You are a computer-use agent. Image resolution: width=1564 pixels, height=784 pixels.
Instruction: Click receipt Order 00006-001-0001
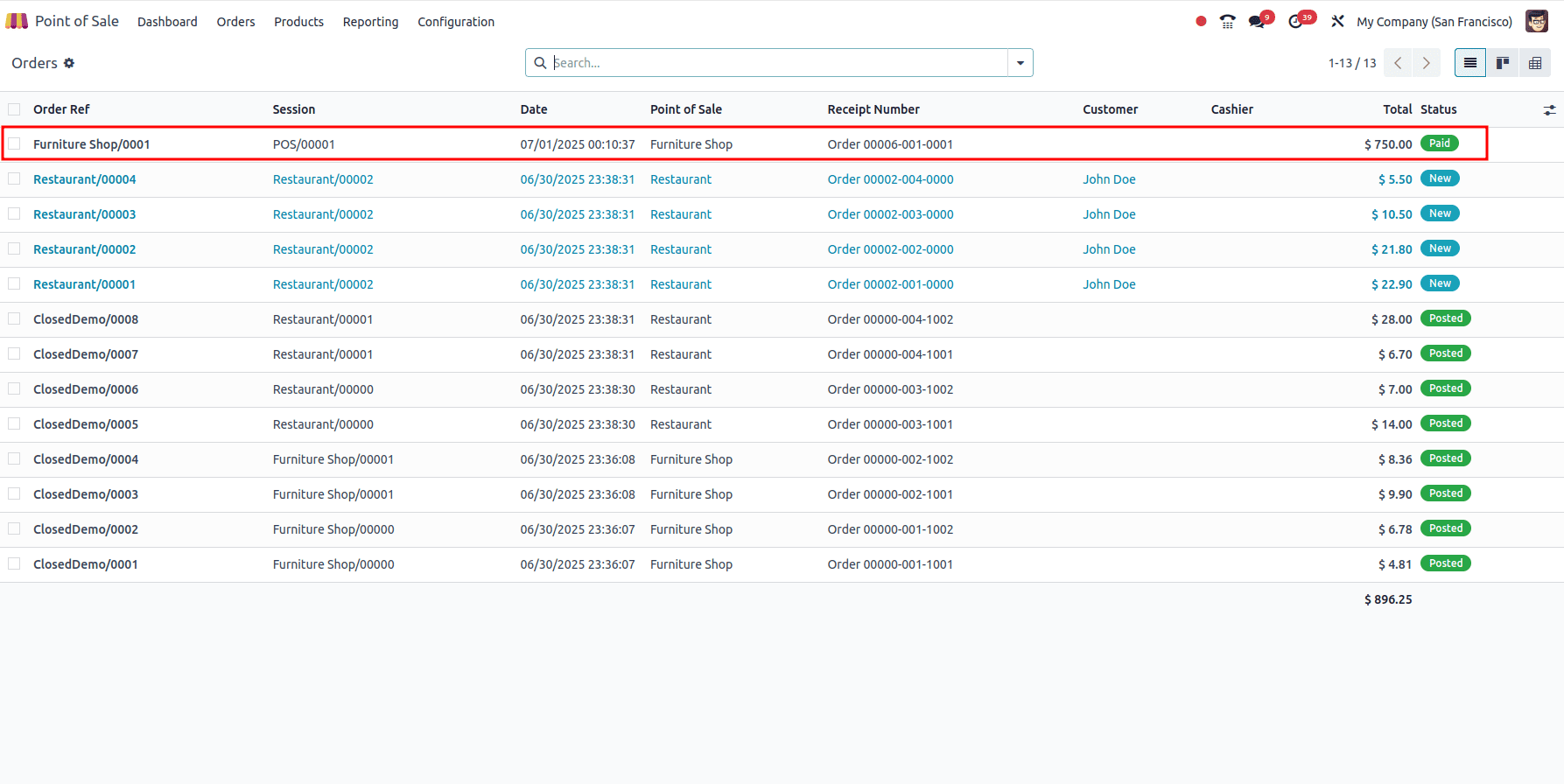click(x=890, y=144)
